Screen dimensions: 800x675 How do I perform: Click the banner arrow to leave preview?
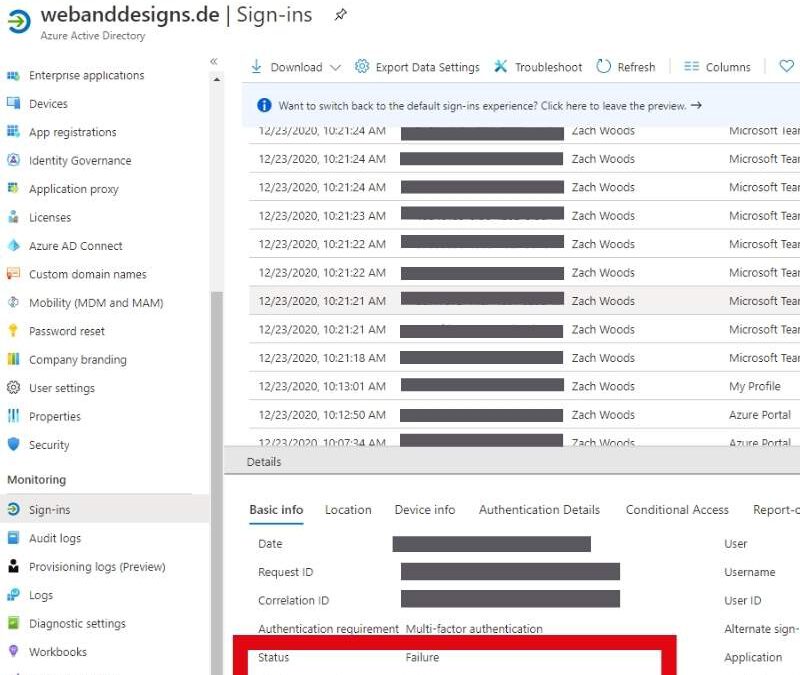[x=696, y=106]
